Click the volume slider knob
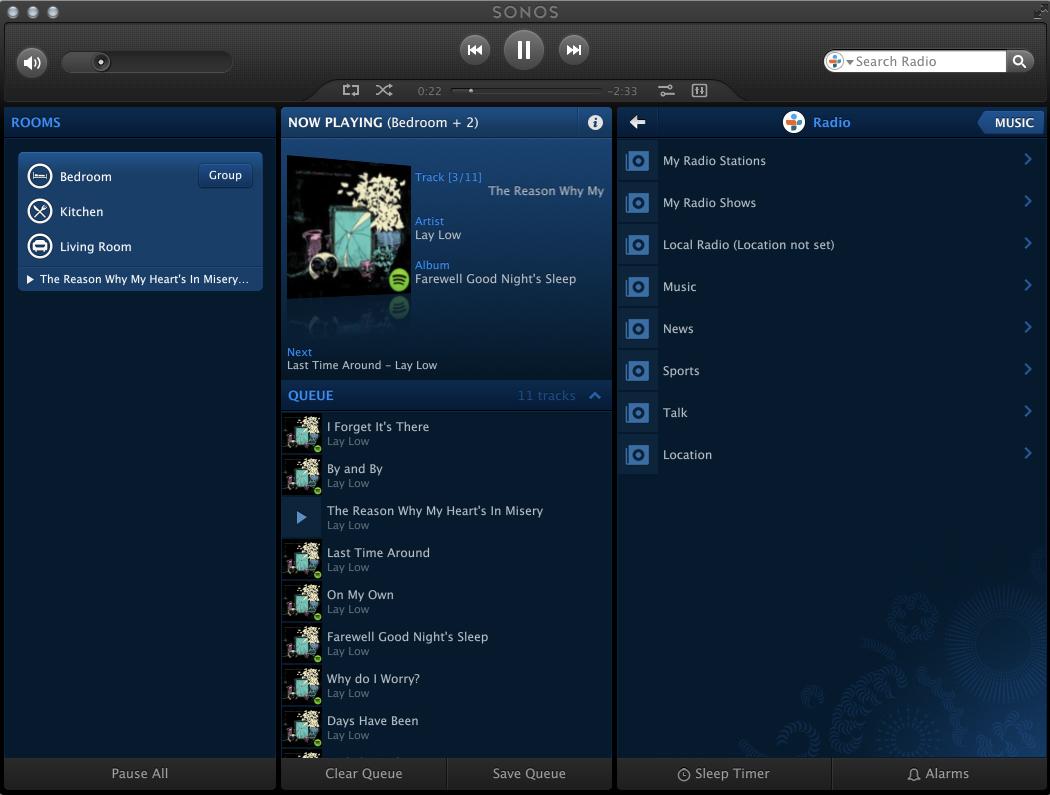1050x795 pixels. coord(101,62)
